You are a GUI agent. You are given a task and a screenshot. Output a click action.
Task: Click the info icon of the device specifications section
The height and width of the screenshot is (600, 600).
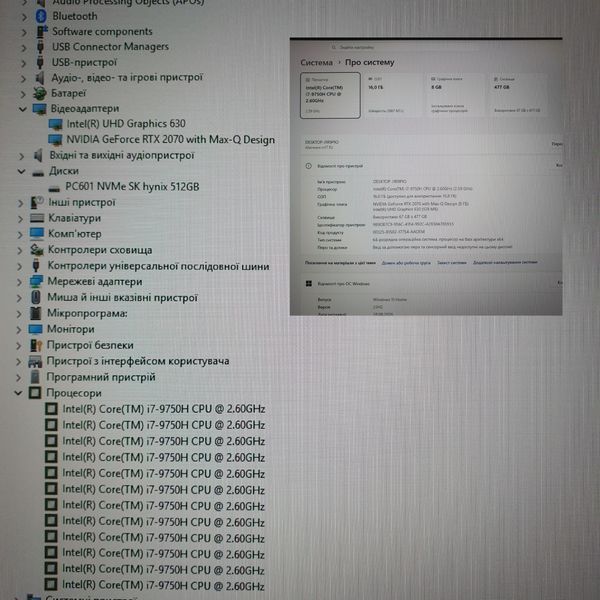(x=308, y=166)
